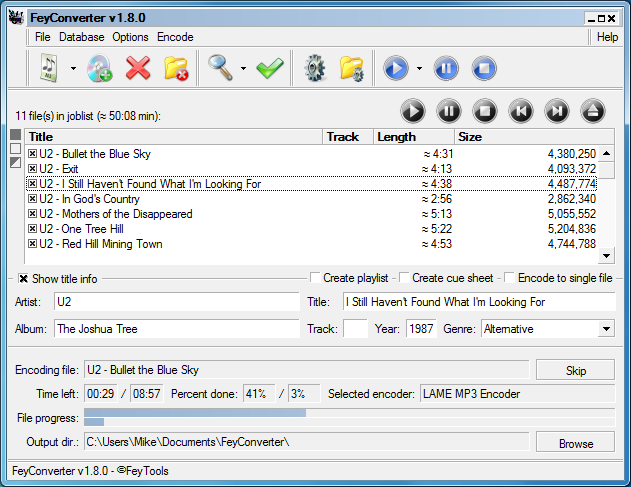
Task: Click the select none empty square icon
Action: point(15,149)
